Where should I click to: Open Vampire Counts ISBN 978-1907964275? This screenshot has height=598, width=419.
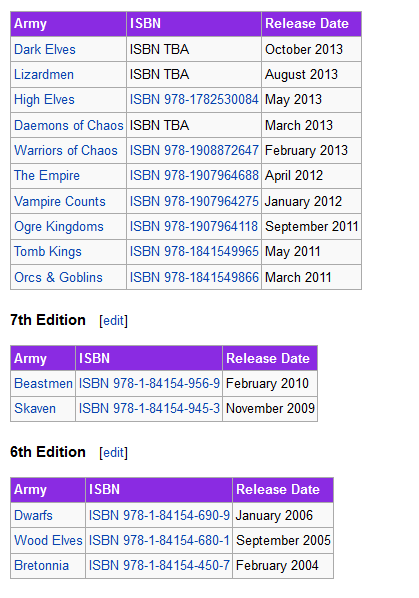[194, 201]
